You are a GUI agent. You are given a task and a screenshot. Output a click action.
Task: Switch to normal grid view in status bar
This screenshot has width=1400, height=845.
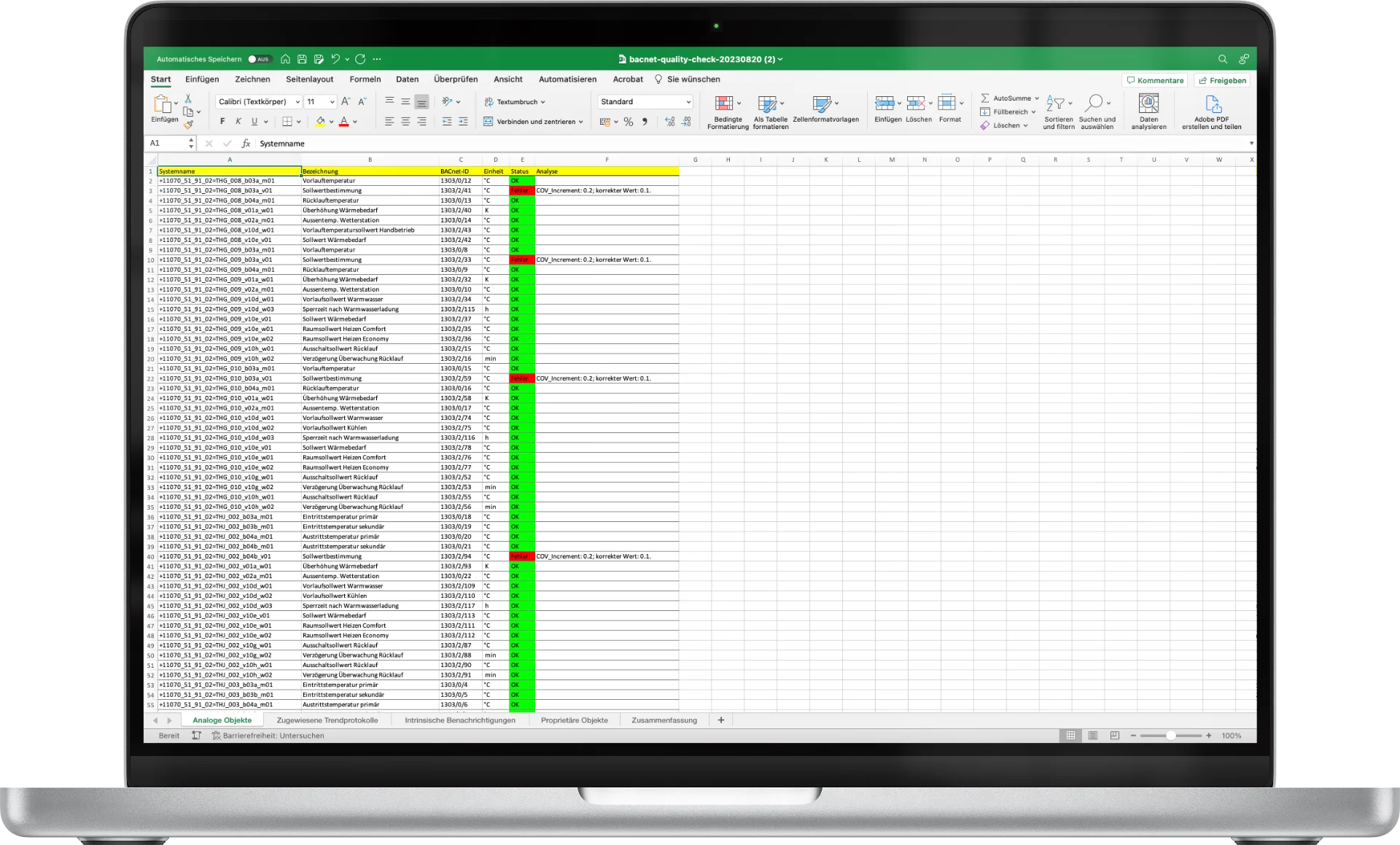(1070, 736)
